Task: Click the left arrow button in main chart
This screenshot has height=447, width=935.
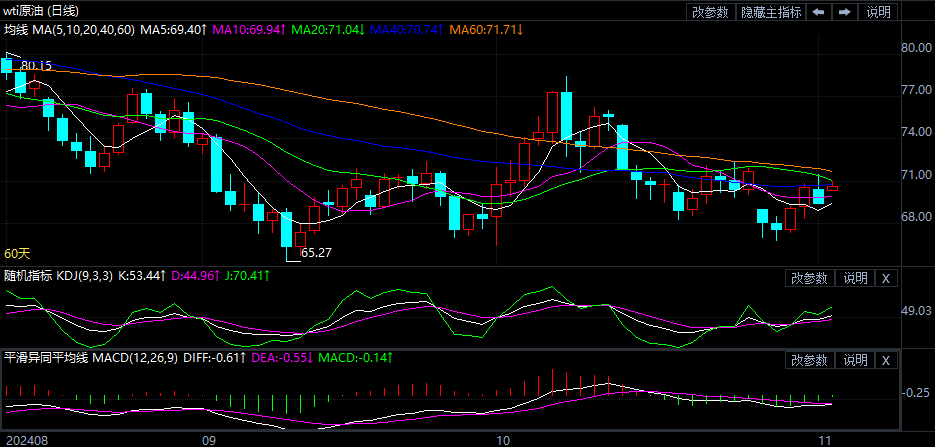Action: (x=818, y=12)
